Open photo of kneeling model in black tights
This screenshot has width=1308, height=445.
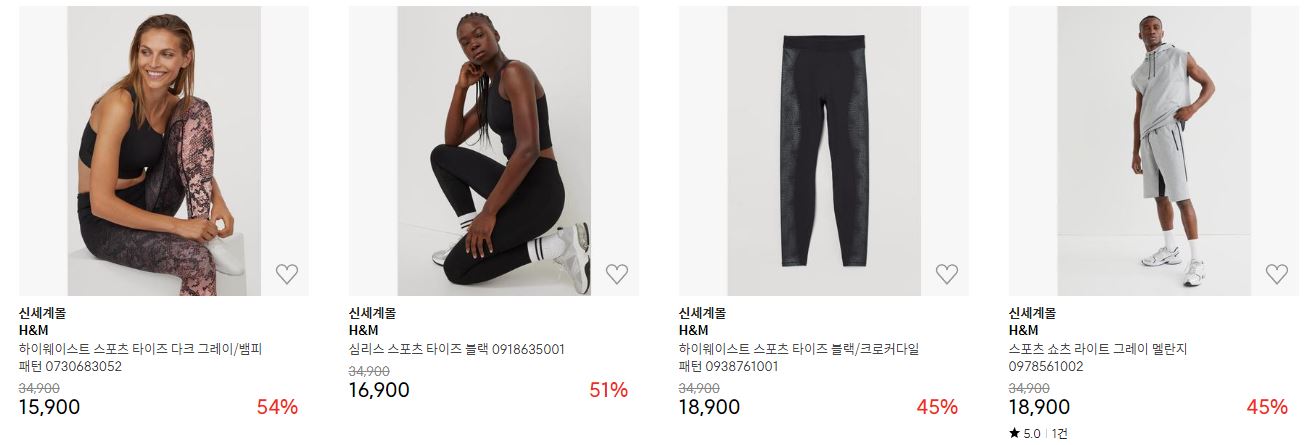494,151
